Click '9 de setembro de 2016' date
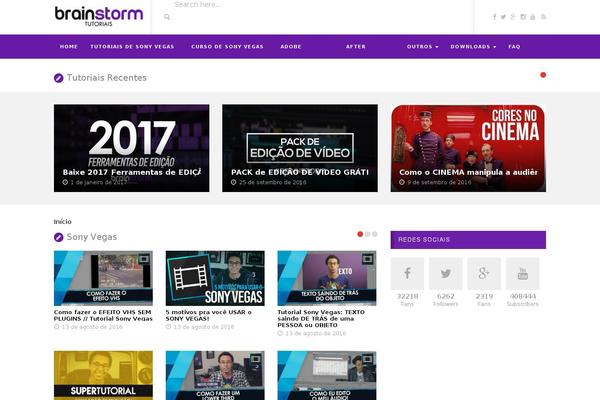Screen dimensions: 600x400 click(x=439, y=183)
